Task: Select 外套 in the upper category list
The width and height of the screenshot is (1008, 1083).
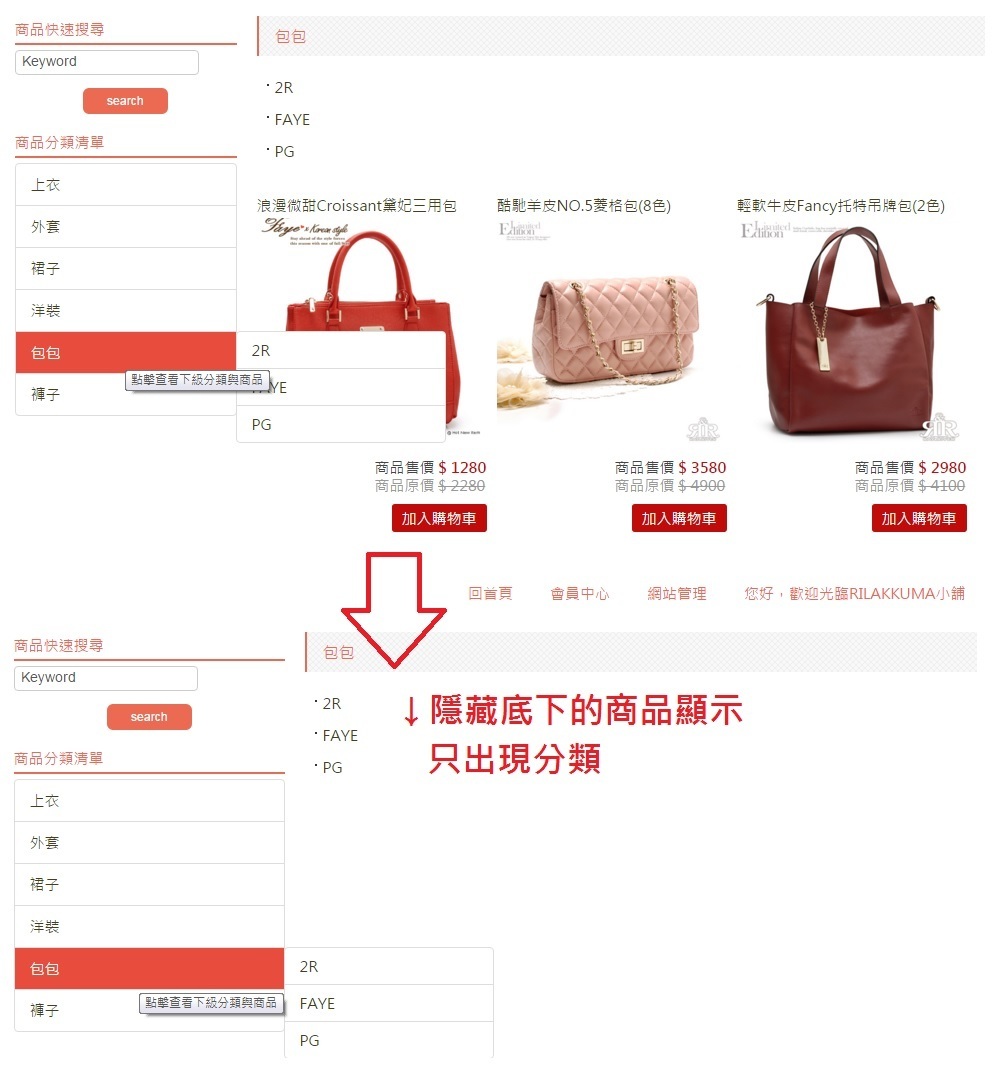Action: 126,227
